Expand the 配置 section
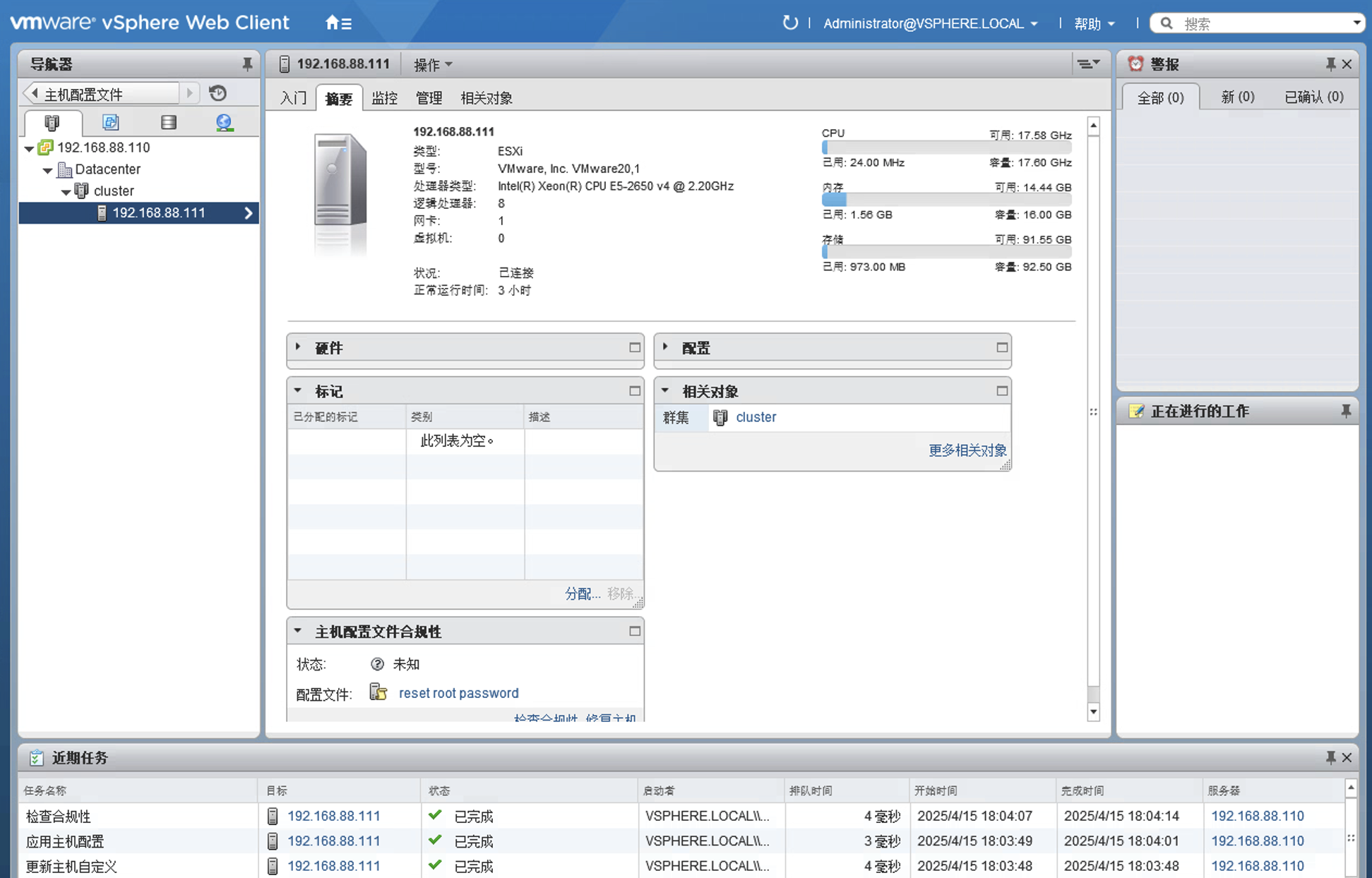Image resolution: width=1372 pixels, height=878 pixels. tap(665, 347)
